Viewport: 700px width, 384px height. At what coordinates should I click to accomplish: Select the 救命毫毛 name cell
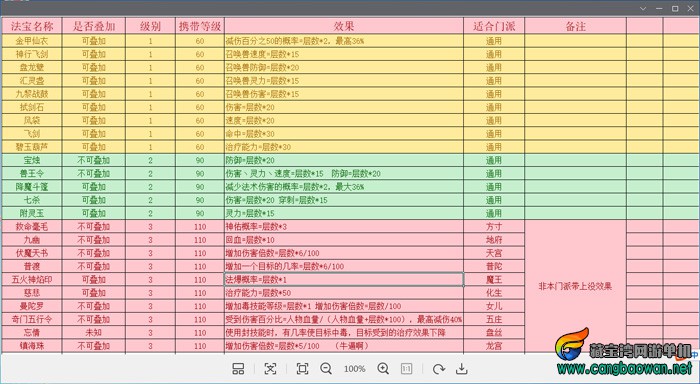coord(32,226)
